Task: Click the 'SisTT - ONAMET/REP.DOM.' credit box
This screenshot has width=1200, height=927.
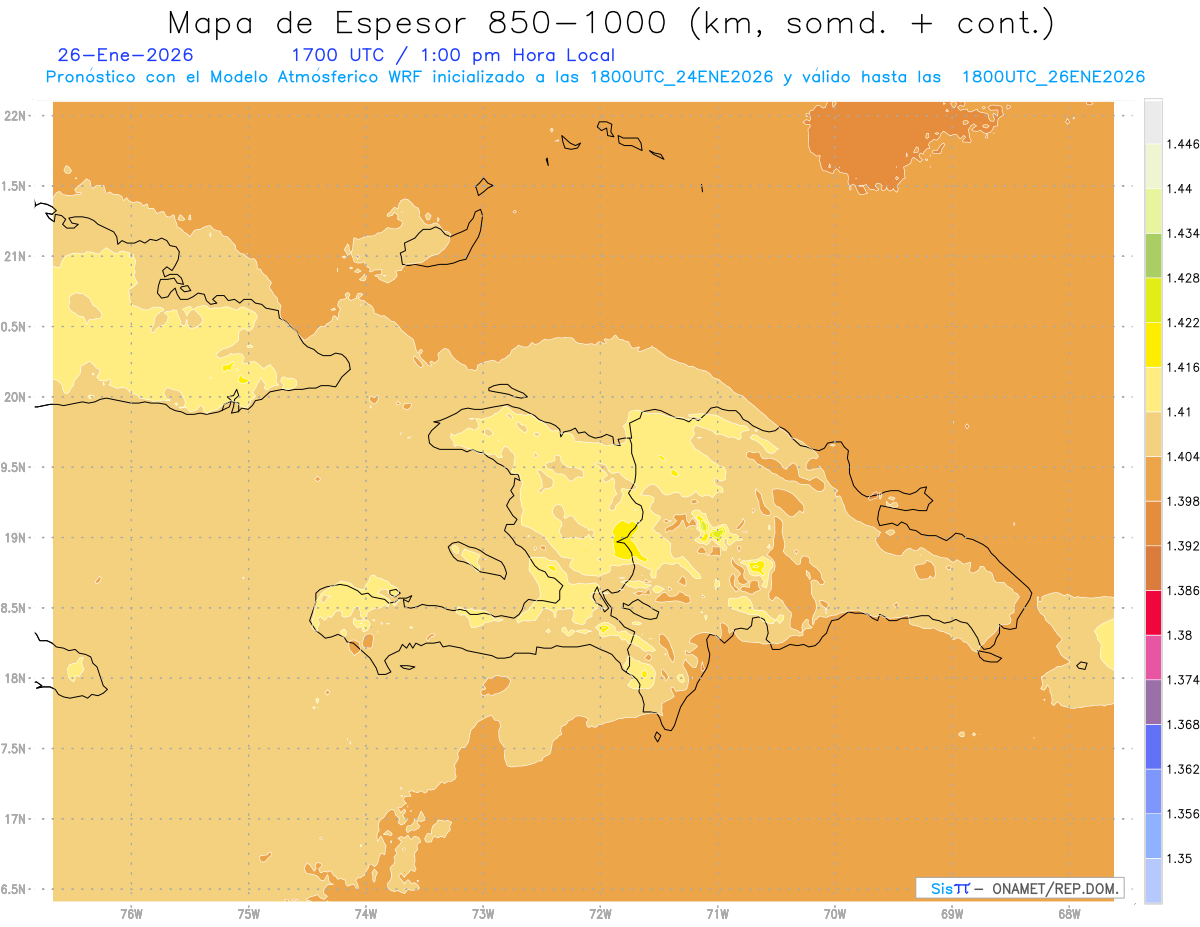Action: [x=1020, y=888]
